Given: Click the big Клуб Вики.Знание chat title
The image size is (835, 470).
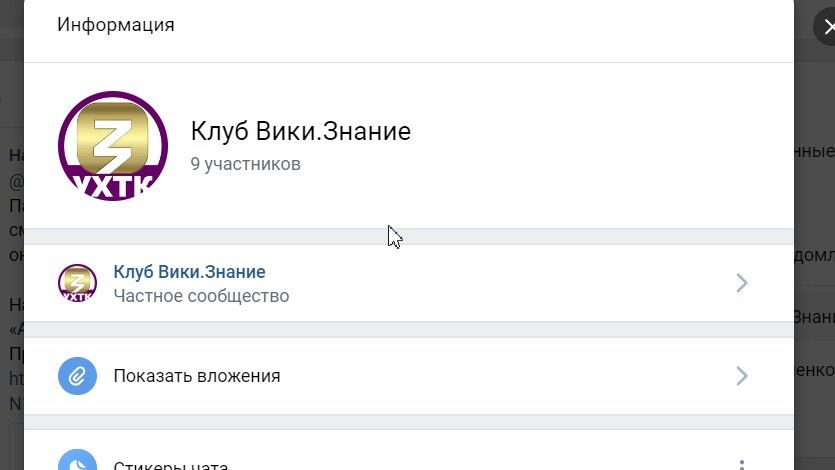Looking at the screenshot, I should click(300, 131).
